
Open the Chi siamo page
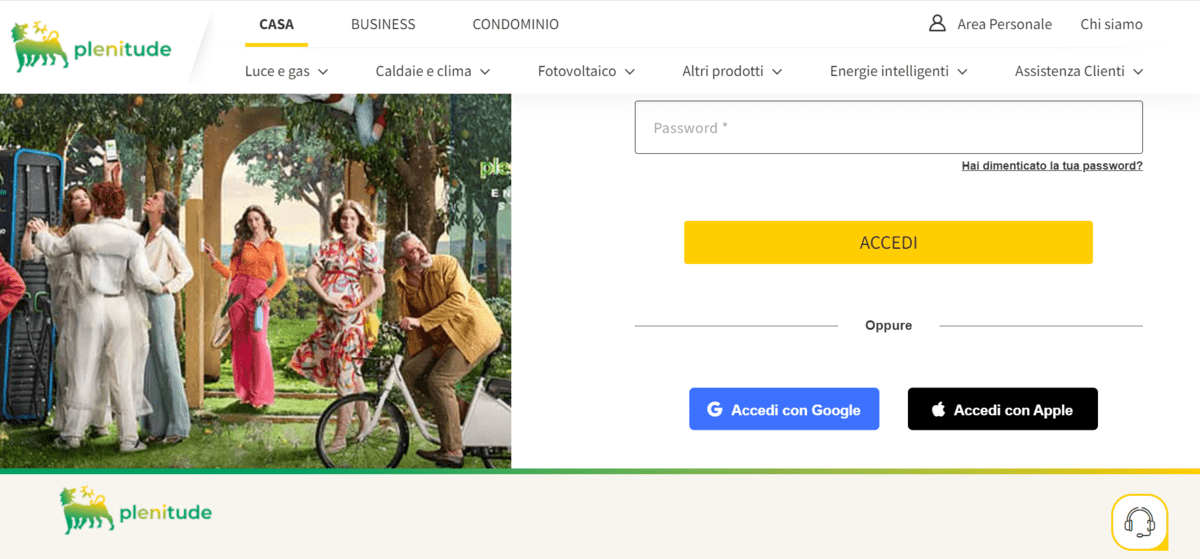point(1111,24)
